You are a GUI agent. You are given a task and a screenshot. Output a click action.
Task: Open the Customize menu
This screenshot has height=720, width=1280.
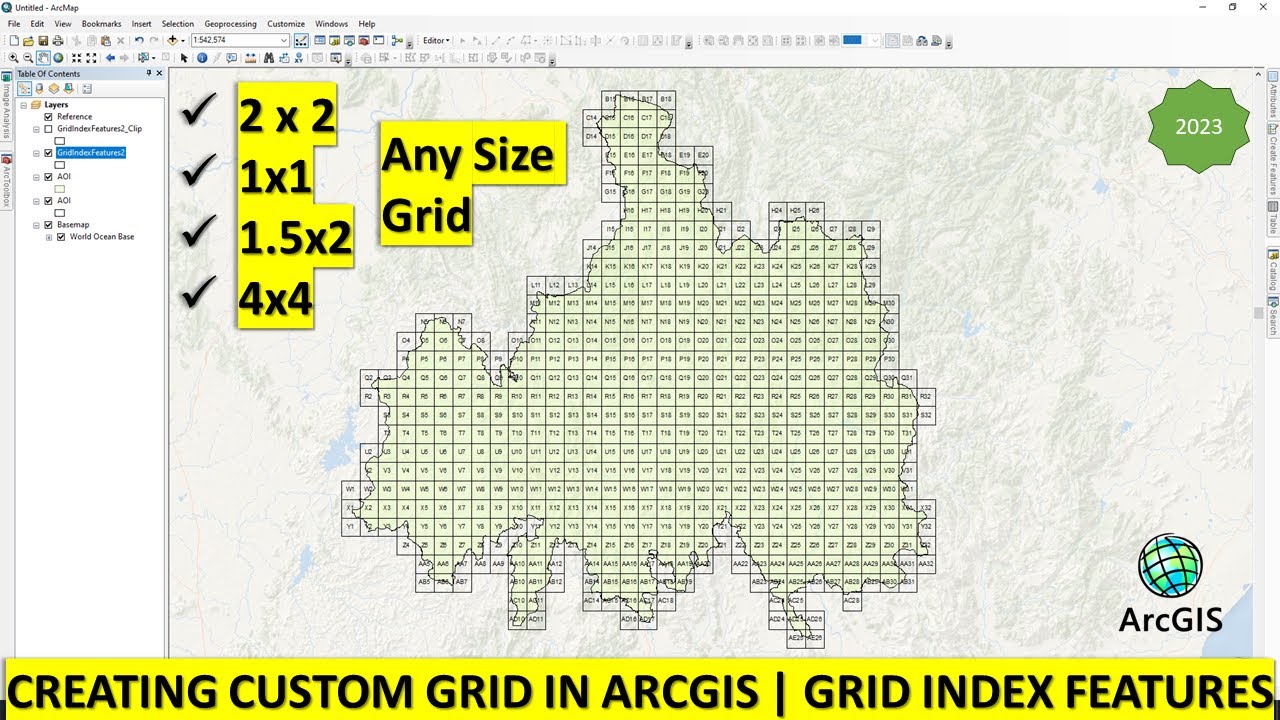286,23
